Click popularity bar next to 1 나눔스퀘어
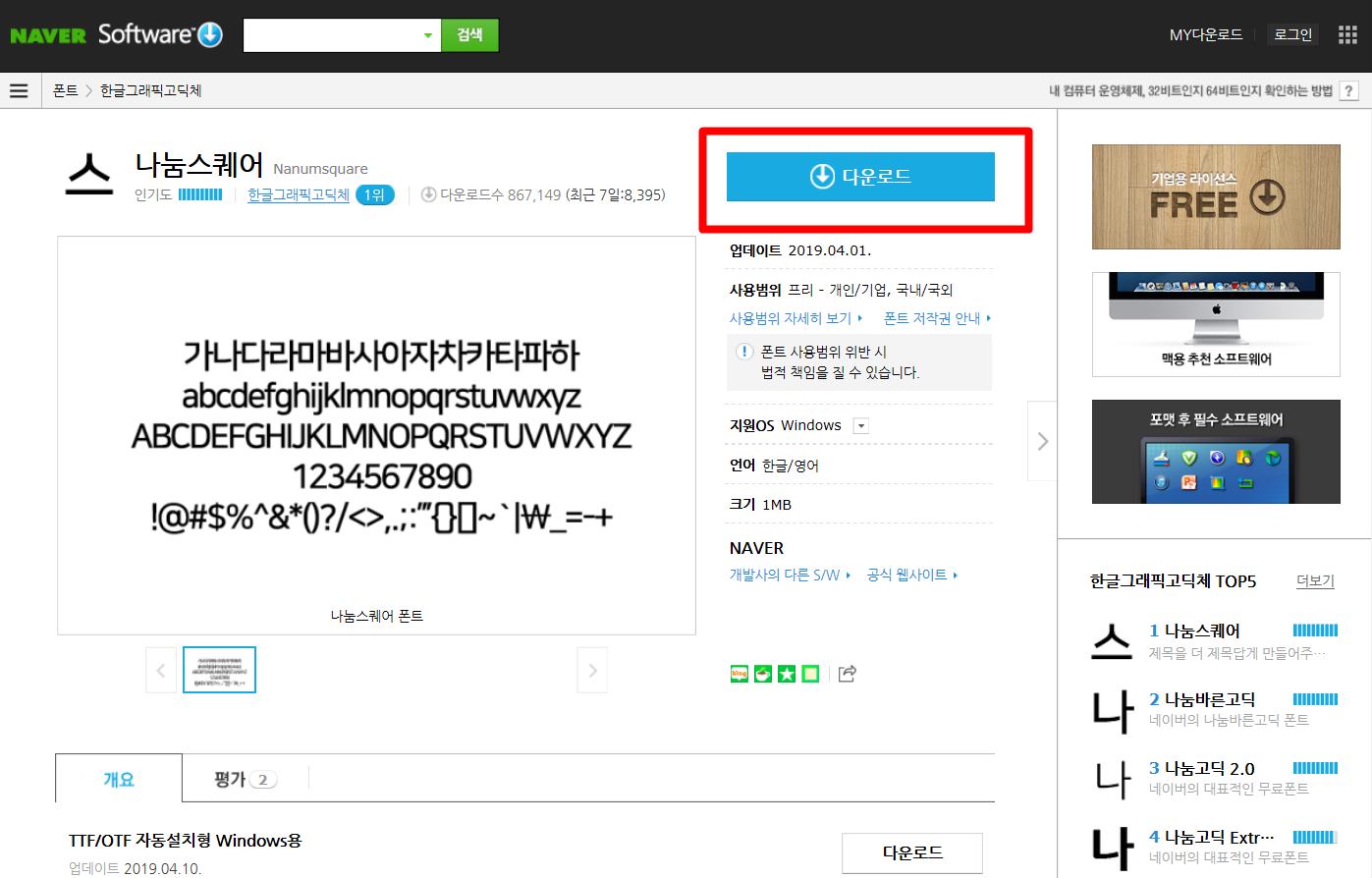Viewport: 1372px width, 878px height. click(1315, 631)
